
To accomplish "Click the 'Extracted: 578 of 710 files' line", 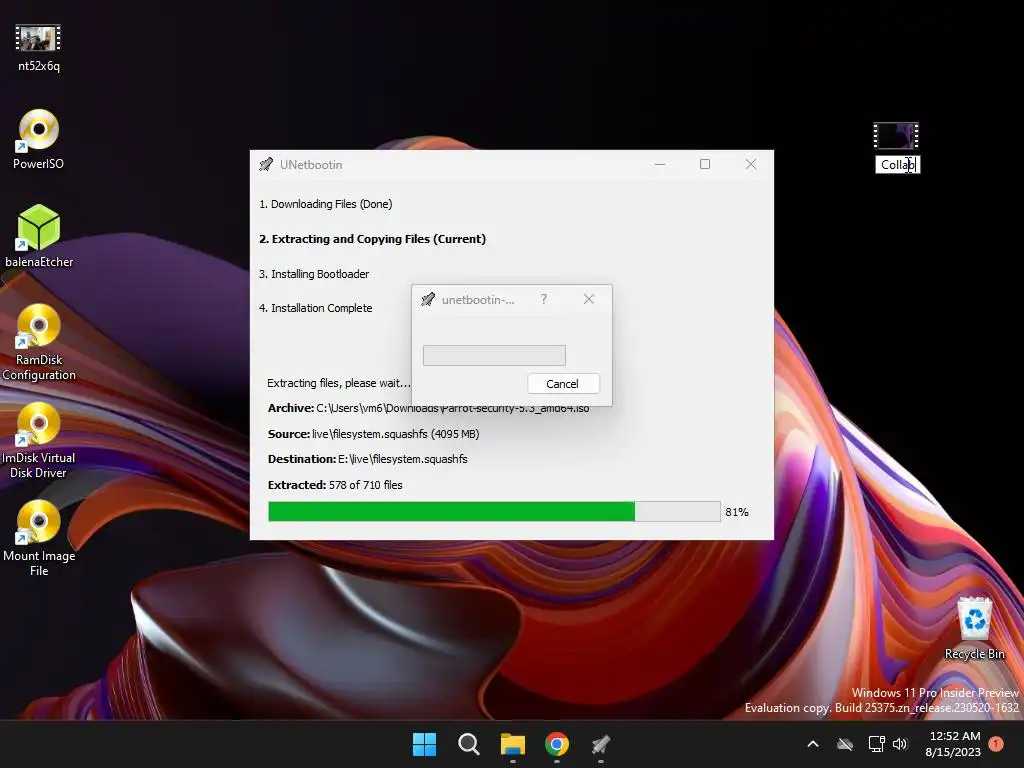I will point(335,485).
